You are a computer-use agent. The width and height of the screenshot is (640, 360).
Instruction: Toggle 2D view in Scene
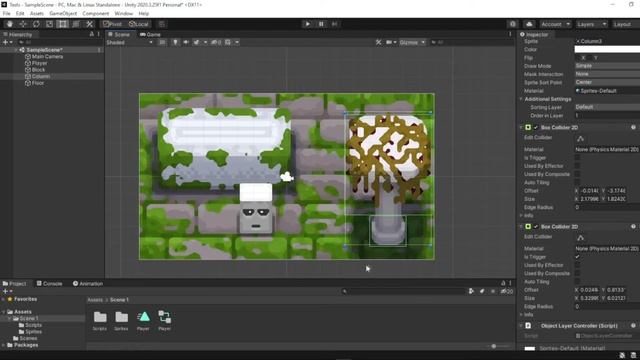[x=162, y=42]
